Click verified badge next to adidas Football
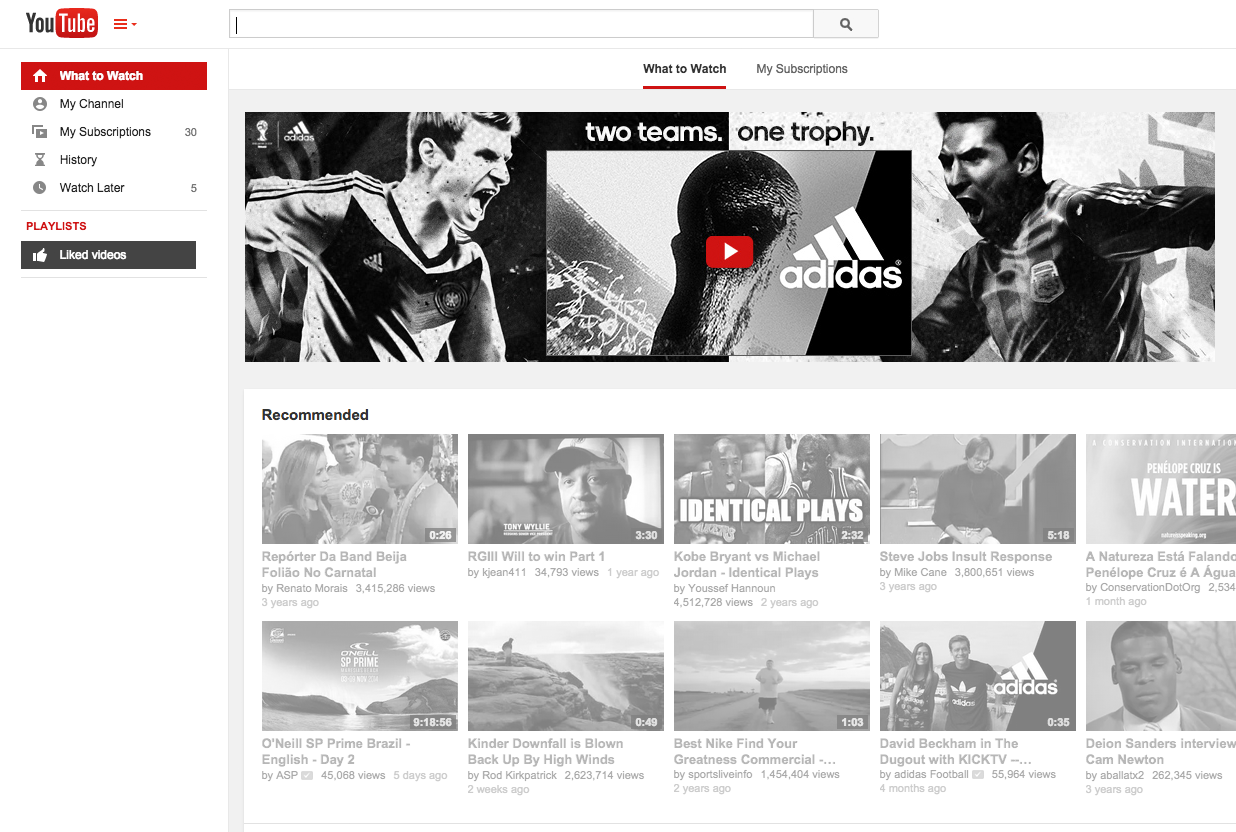Image resolution: width=1236 pixels, height=832 pixels. coord(979,776)
